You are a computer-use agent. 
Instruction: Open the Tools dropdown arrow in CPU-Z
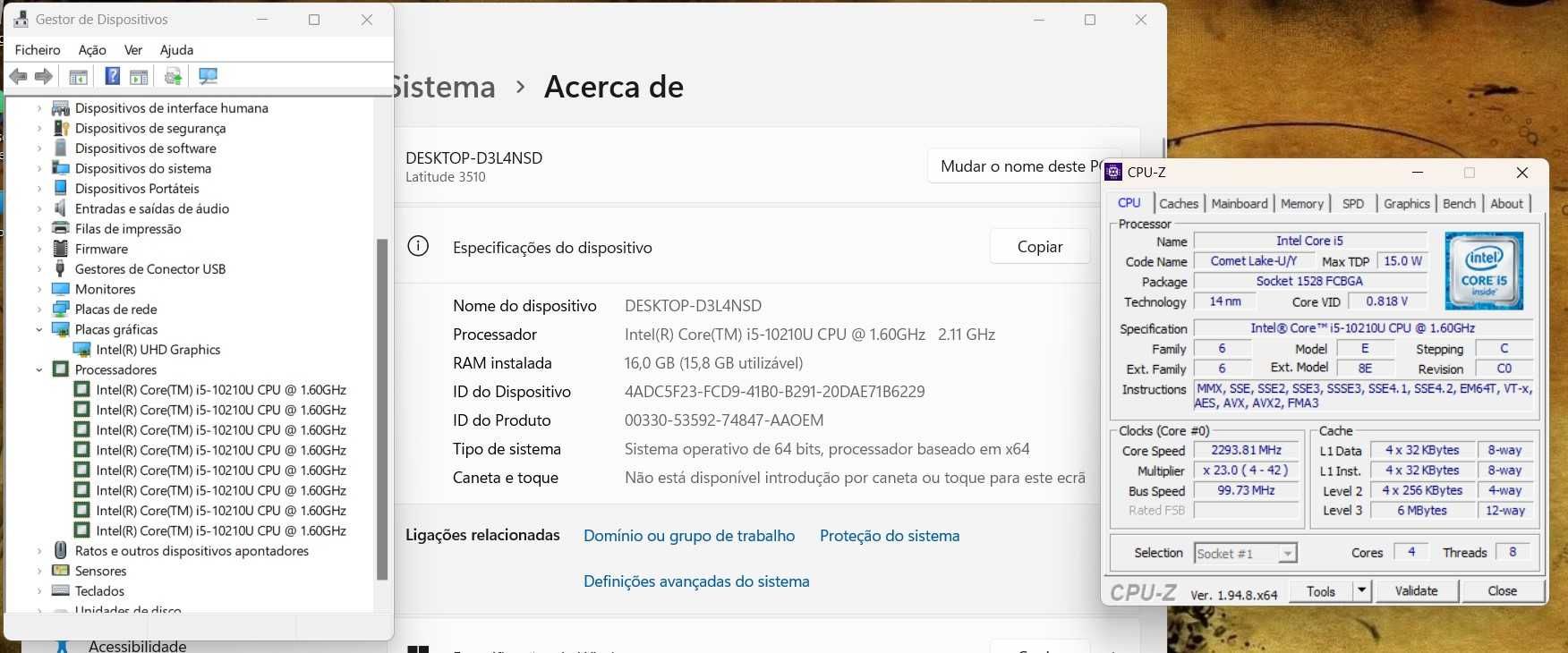[1361, 590]
